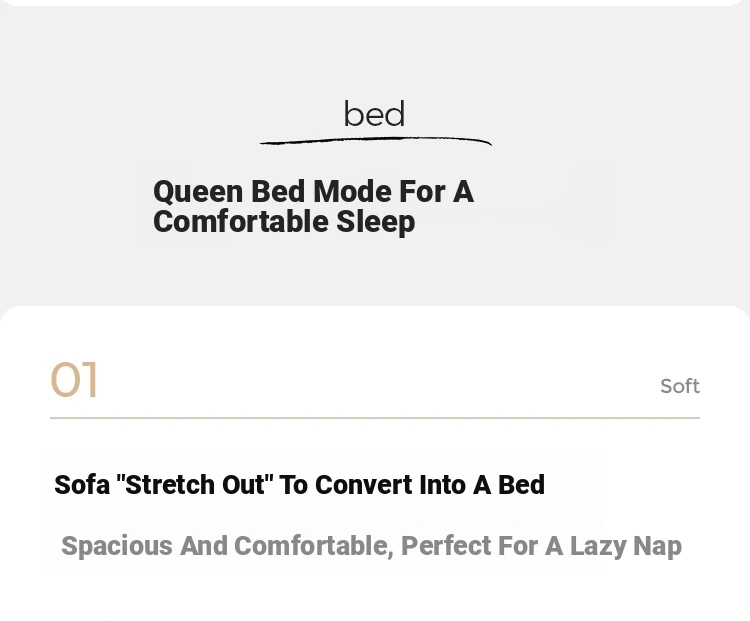The height and width of the screenshot is (621, 750).
Task: Click the brush-stroke underline beneath "bed"
Action: pyautogui.click(x=375, y=141)
